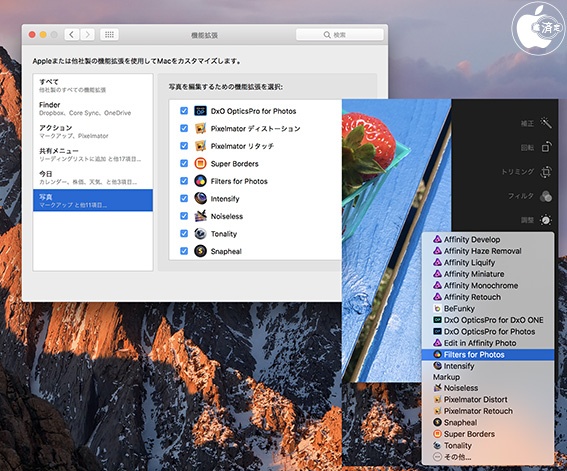Select すべて category in sidebar
567x471 pixels.
[x=93, y=85]
